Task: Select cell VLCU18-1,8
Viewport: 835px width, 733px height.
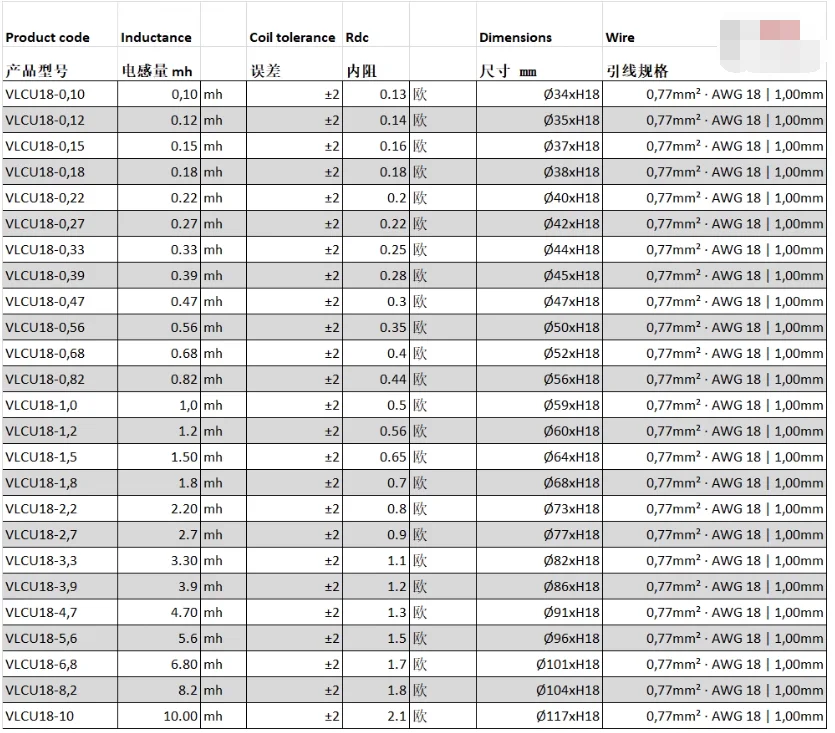Action: [60, 483]
